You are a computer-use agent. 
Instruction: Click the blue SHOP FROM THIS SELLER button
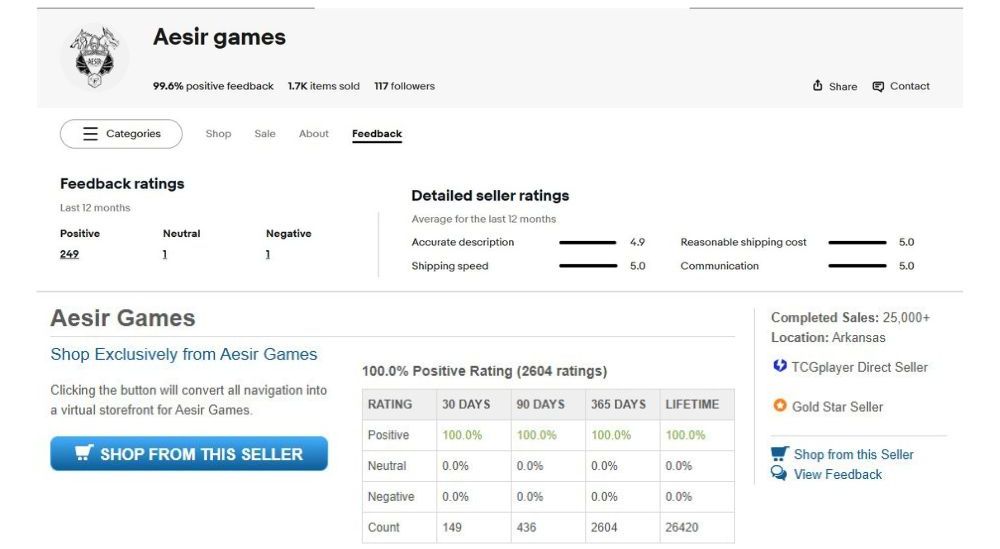[189, 453]
